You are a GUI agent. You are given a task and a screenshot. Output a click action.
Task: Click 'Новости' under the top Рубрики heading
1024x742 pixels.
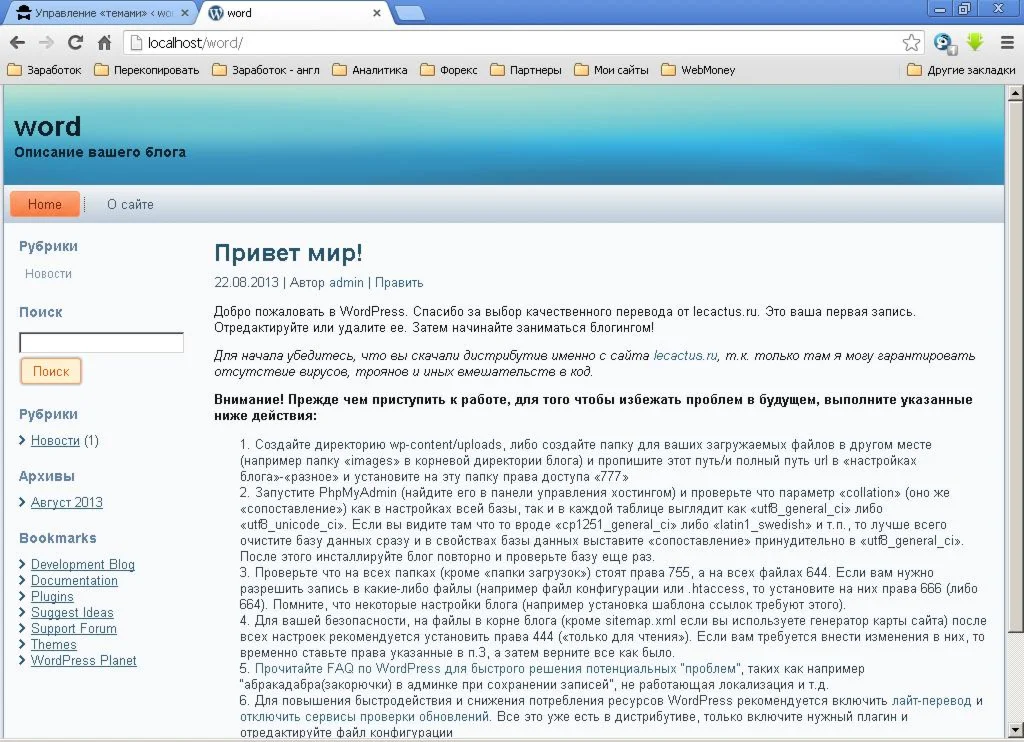coord(48,274)
